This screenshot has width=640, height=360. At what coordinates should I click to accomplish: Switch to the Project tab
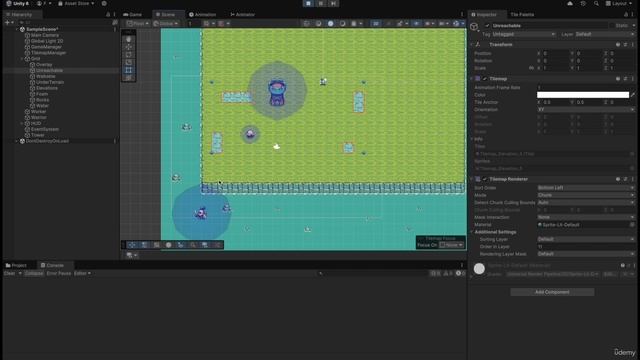click(x=16, y=265)
